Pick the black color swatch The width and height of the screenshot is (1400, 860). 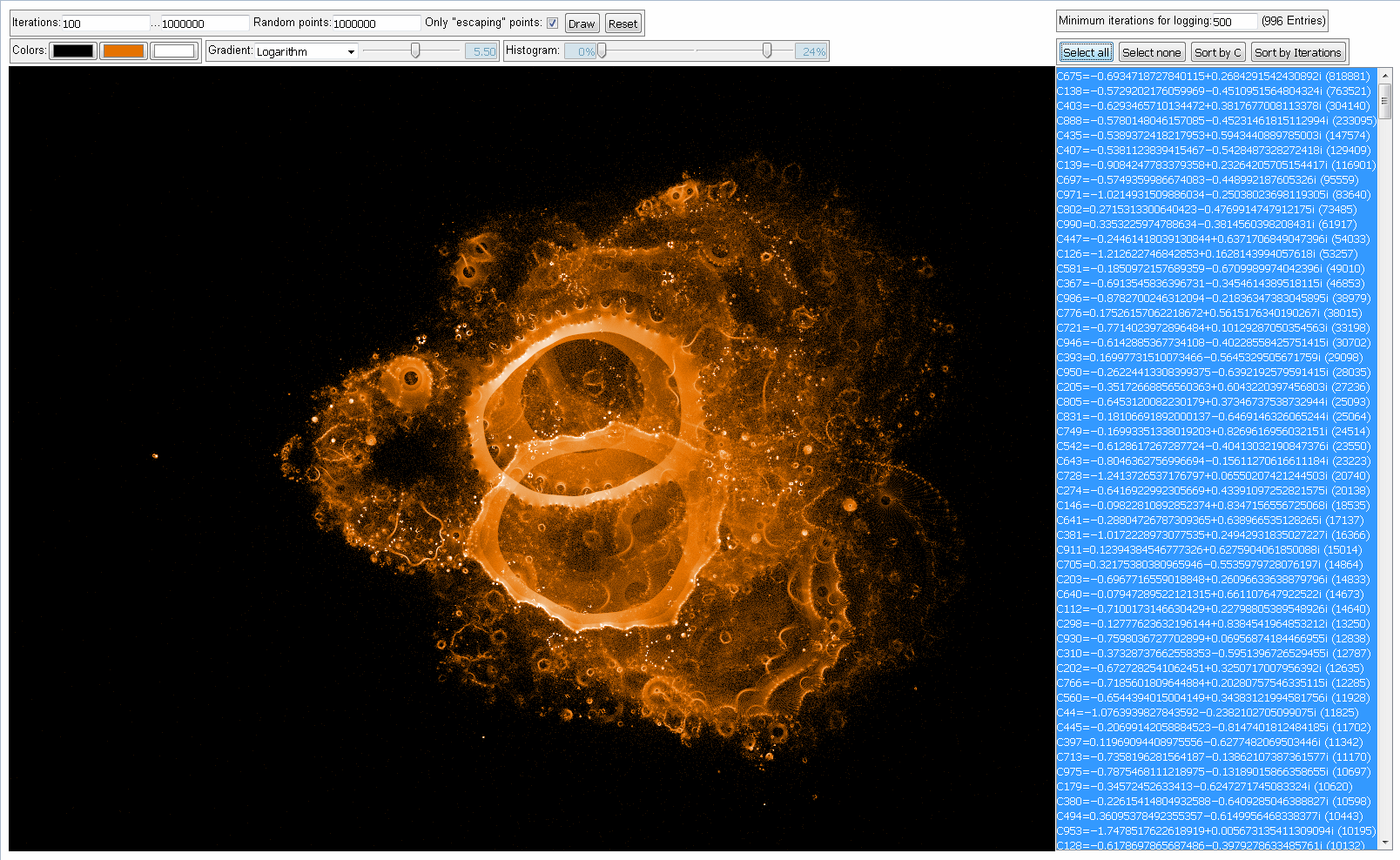click(73, 51)
